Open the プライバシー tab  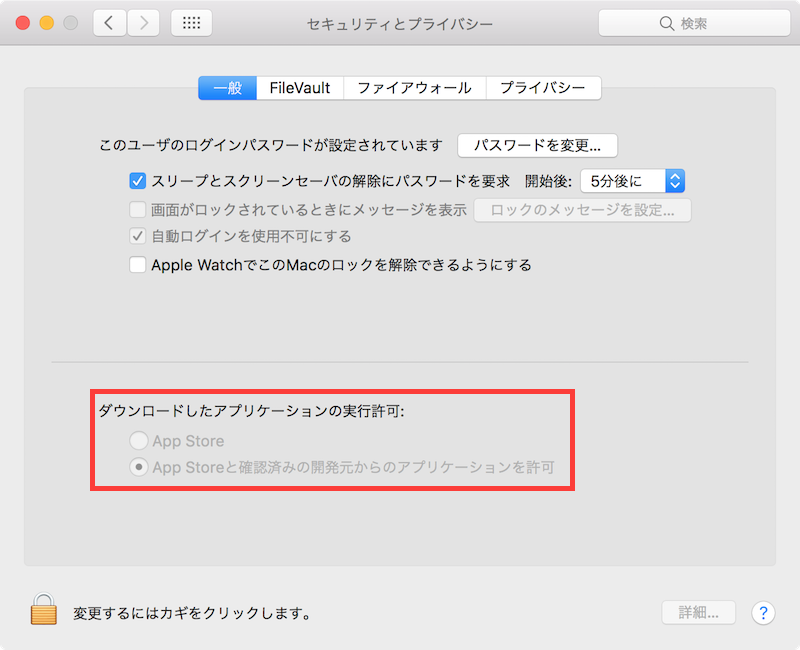543,88
